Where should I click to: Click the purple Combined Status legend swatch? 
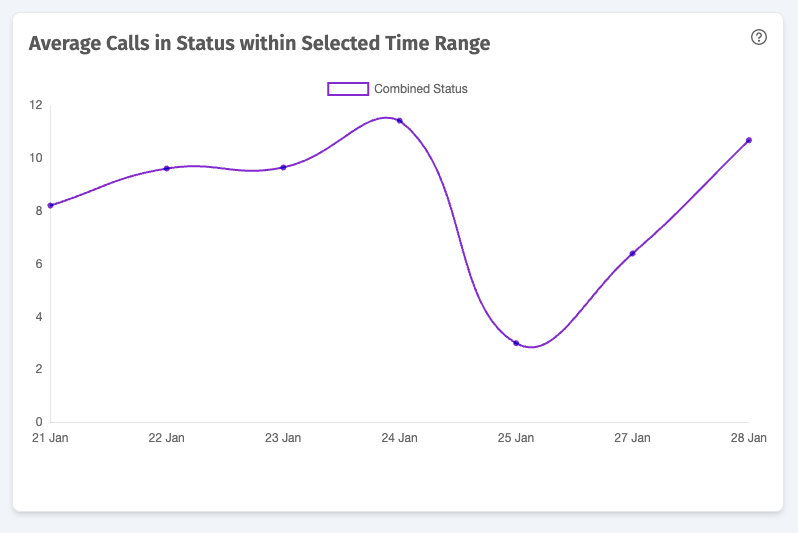click(x=348, y=89)
